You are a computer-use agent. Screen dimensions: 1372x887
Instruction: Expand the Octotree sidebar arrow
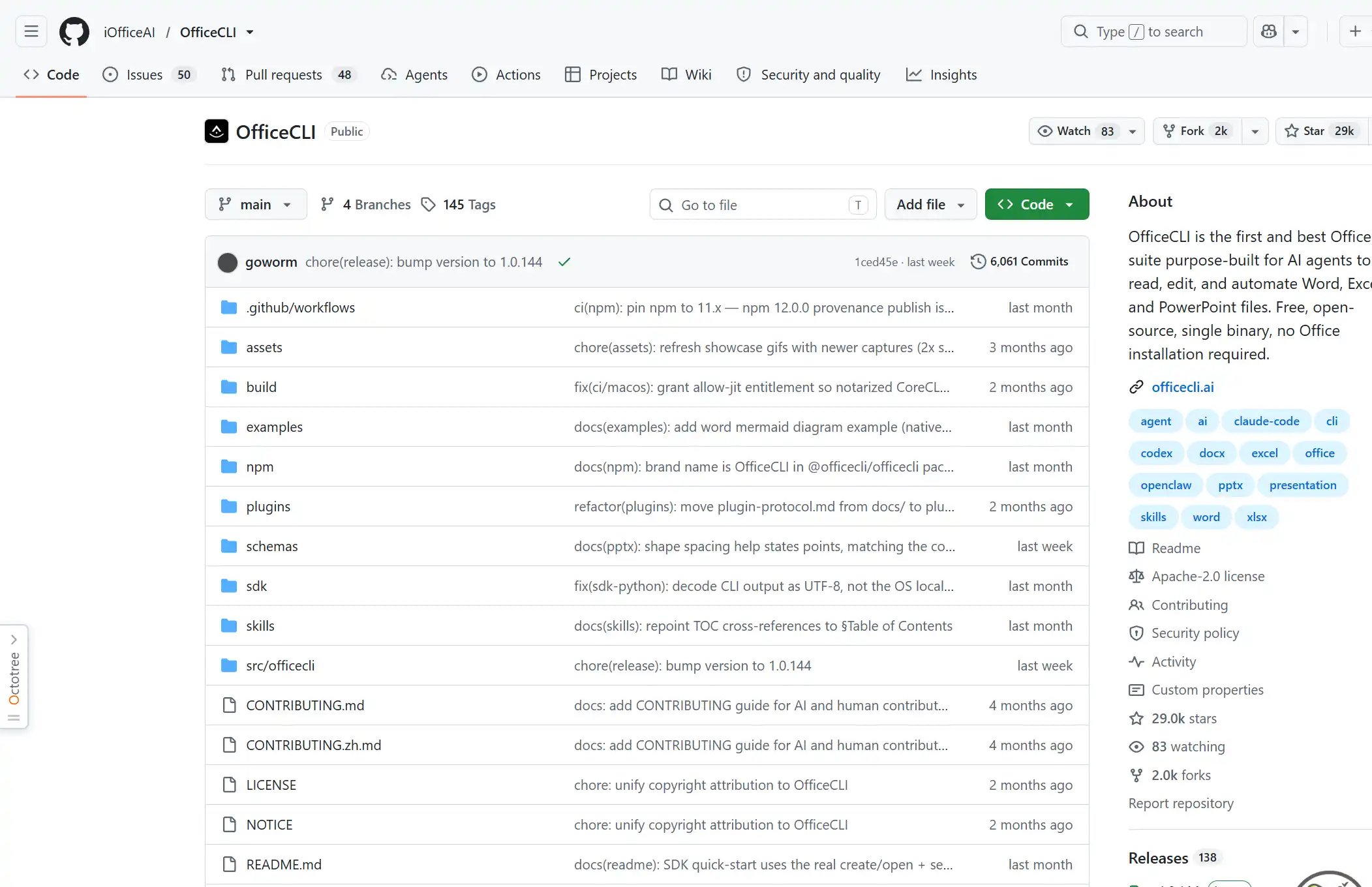14,640
